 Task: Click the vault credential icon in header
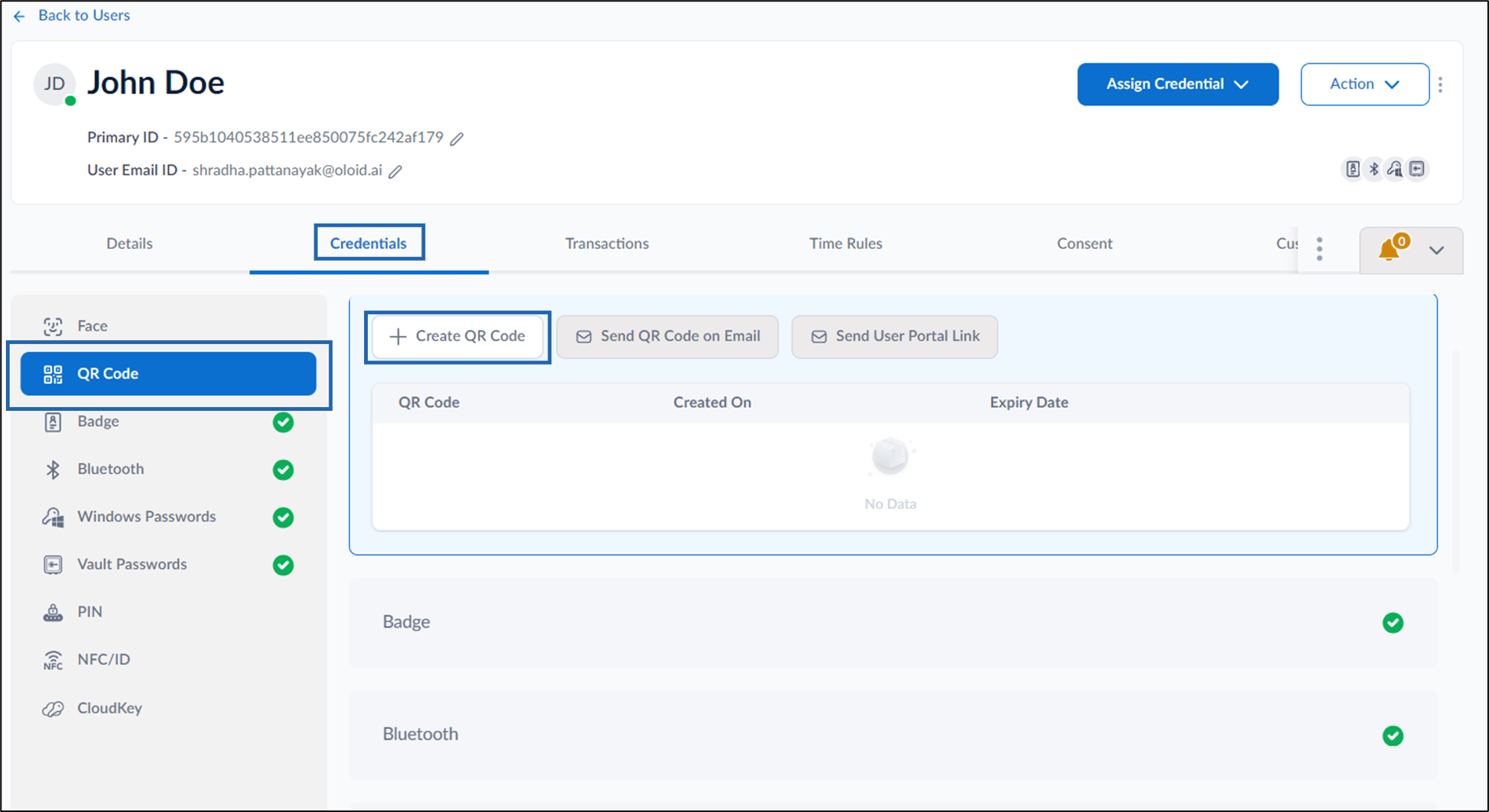pyautogui.click(x=1417, y=169)
